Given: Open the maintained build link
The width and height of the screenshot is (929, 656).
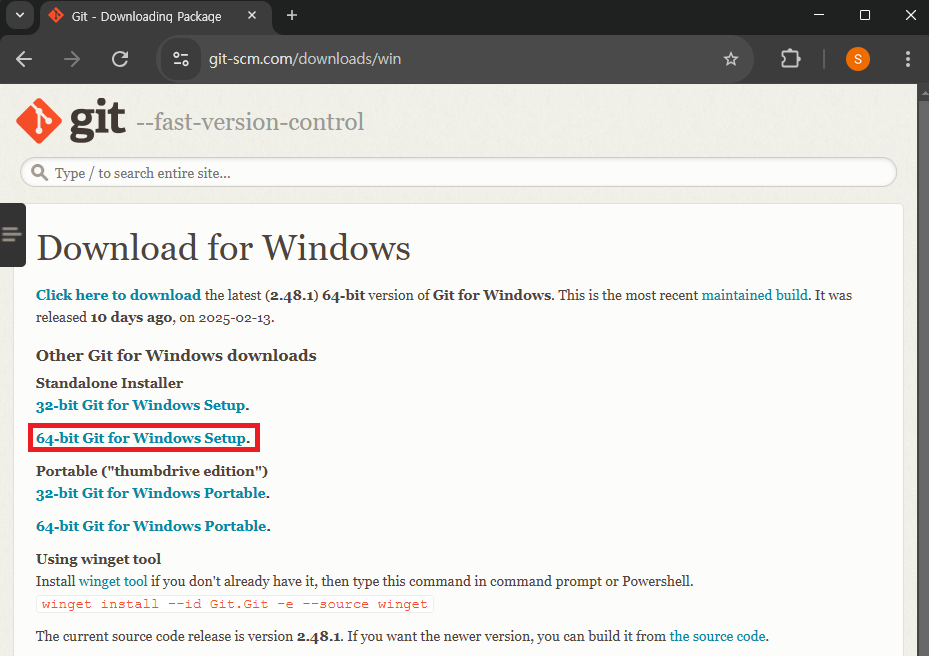Looking at the screenshot, I should [754, 295].
